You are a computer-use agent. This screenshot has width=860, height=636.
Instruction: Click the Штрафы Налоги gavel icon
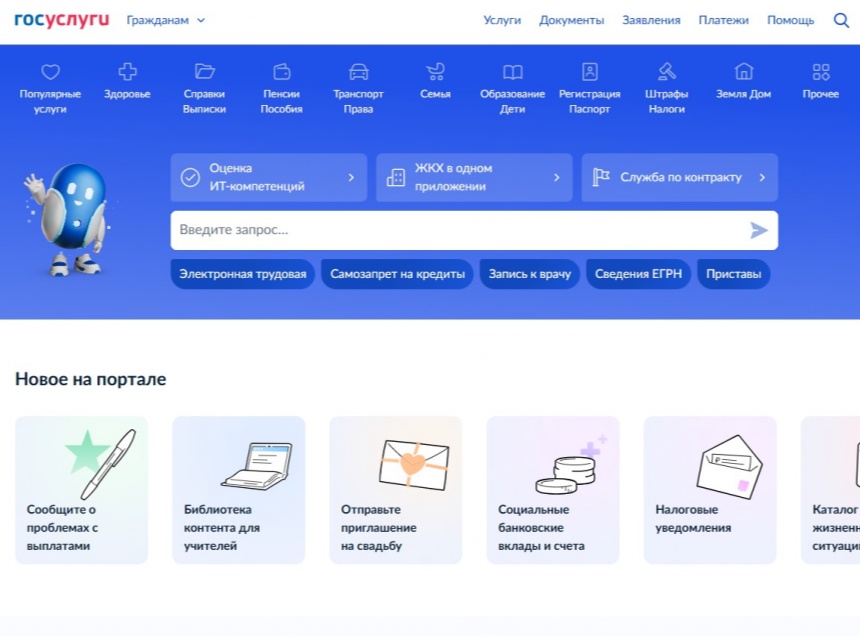pyautogui.click(x=666, y=72)
